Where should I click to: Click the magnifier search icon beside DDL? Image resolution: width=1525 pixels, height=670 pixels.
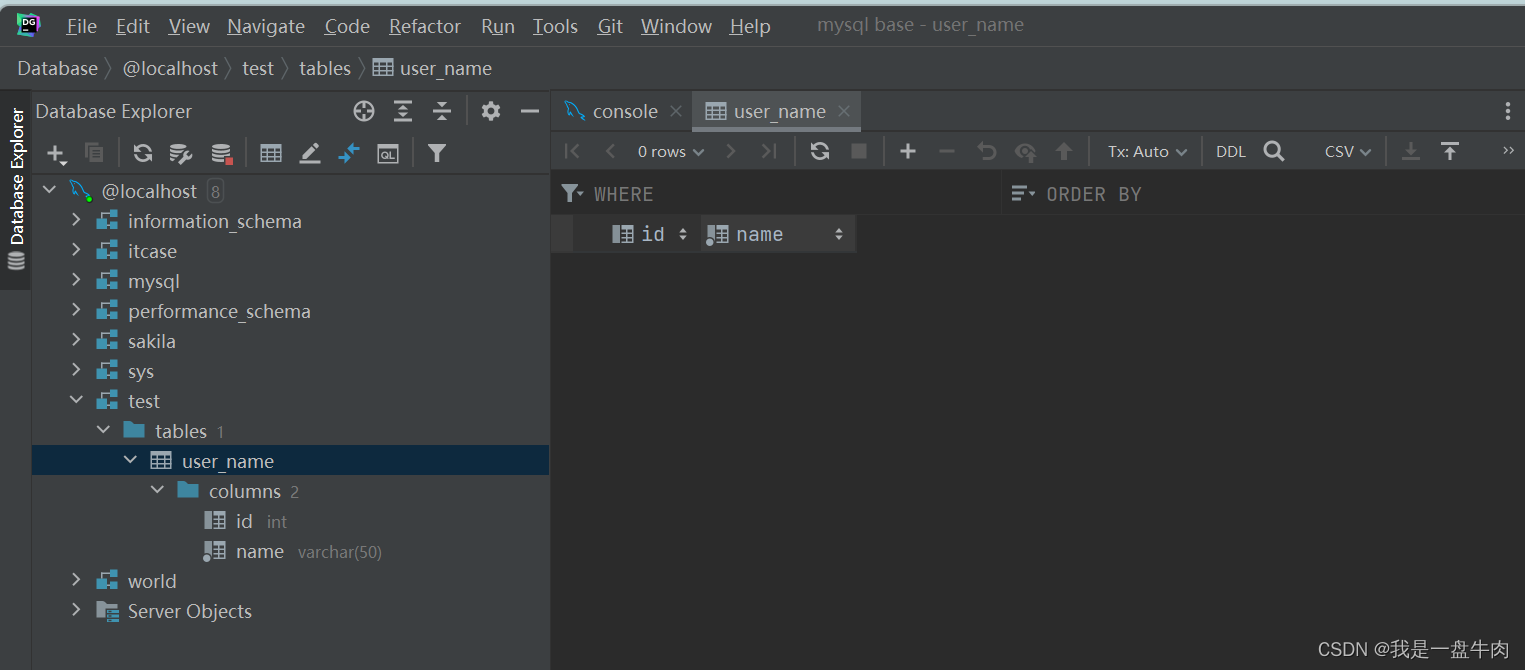[1273, 151]
